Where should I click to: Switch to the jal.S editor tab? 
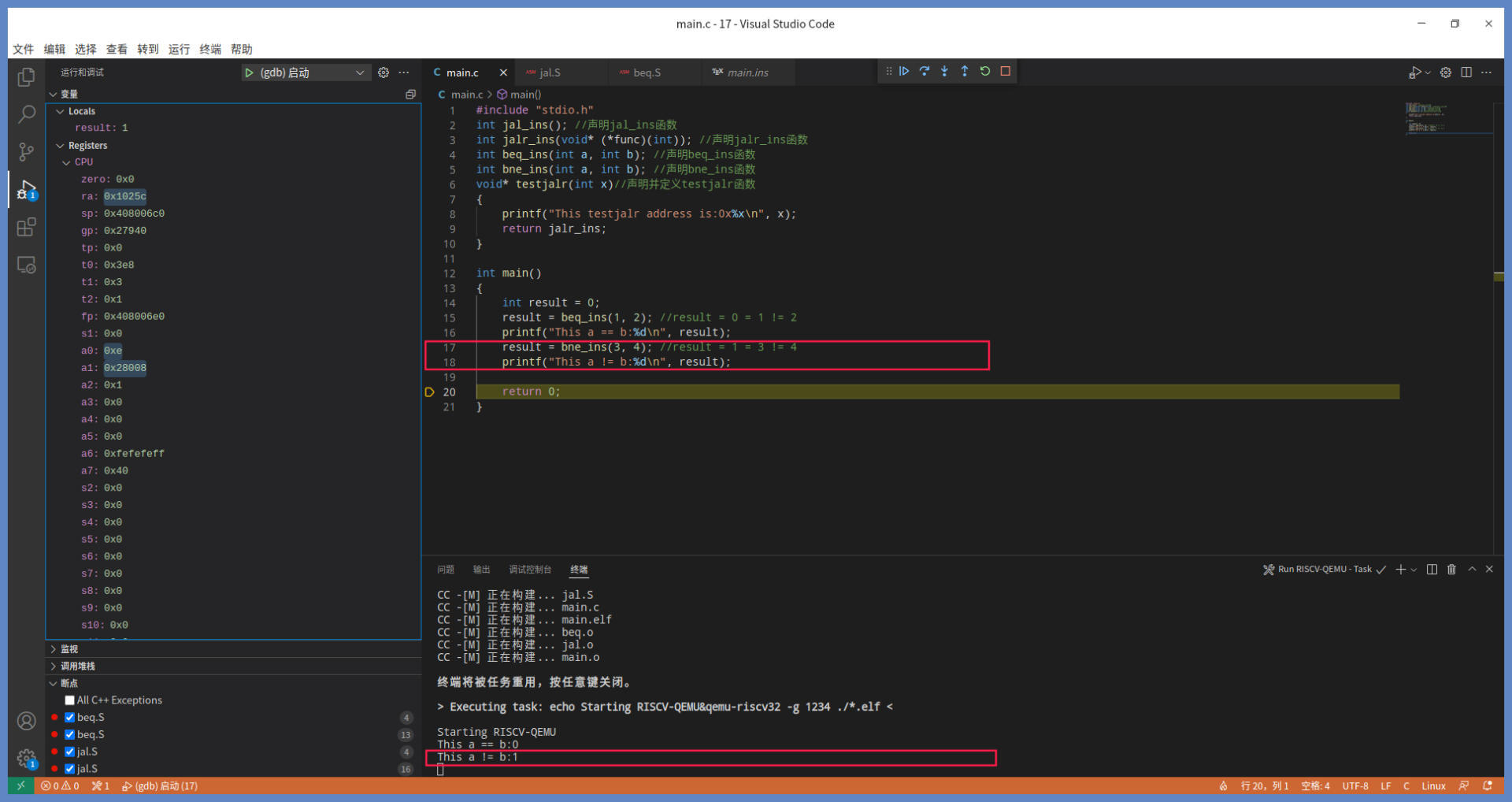click(550, 72)
